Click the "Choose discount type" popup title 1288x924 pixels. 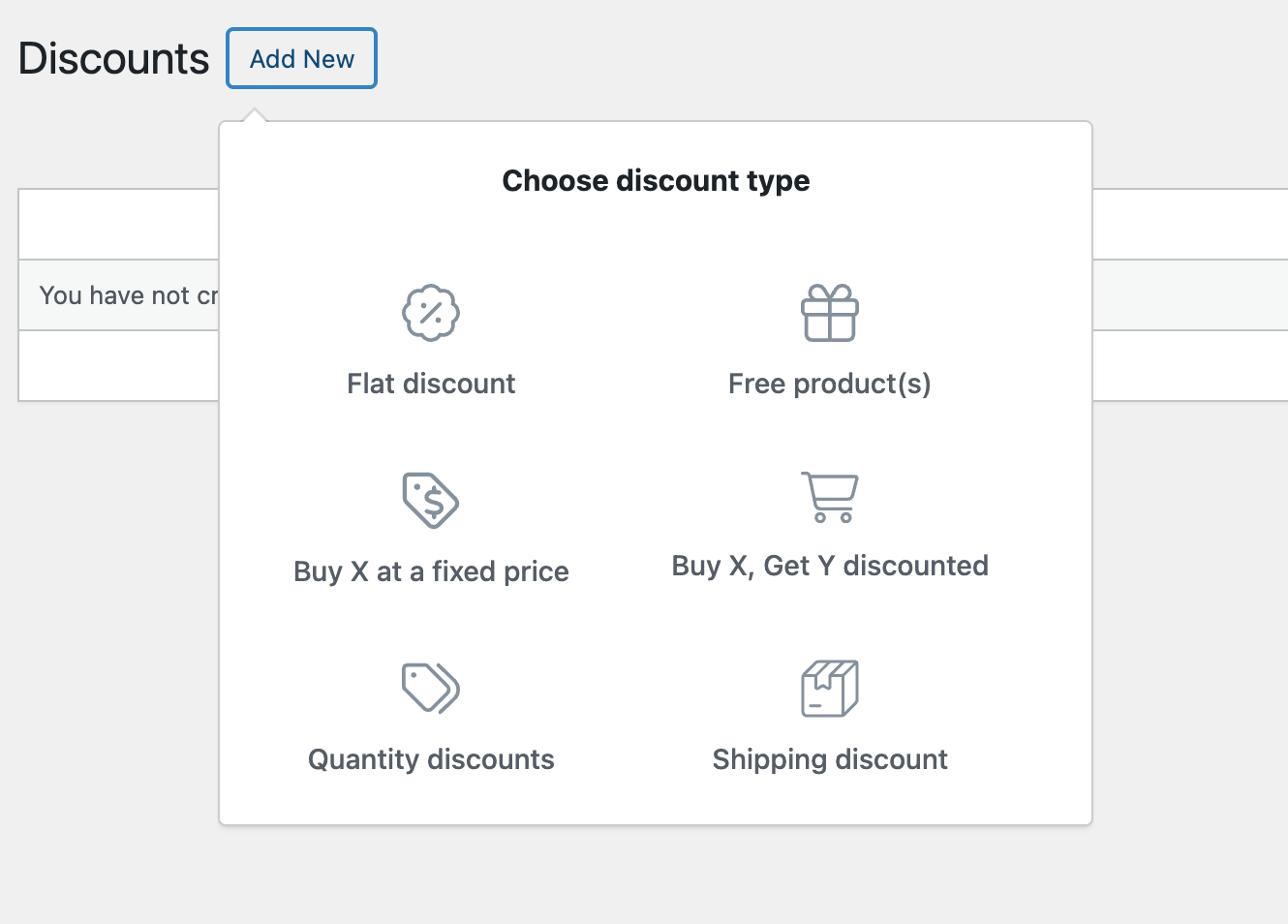click(x=656, y=181)
